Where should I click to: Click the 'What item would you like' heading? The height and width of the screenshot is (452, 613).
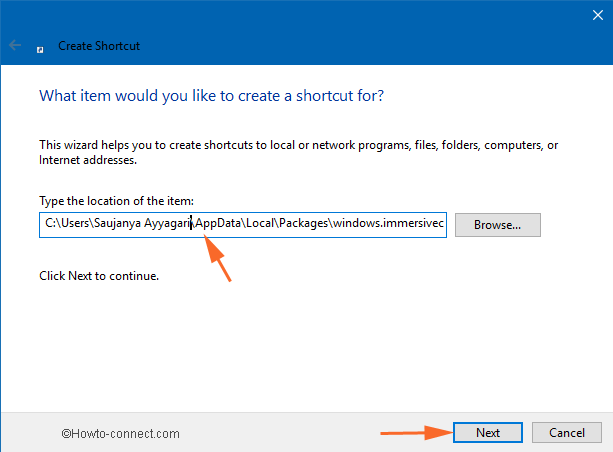pyautogui.click(x=211, y=96)
